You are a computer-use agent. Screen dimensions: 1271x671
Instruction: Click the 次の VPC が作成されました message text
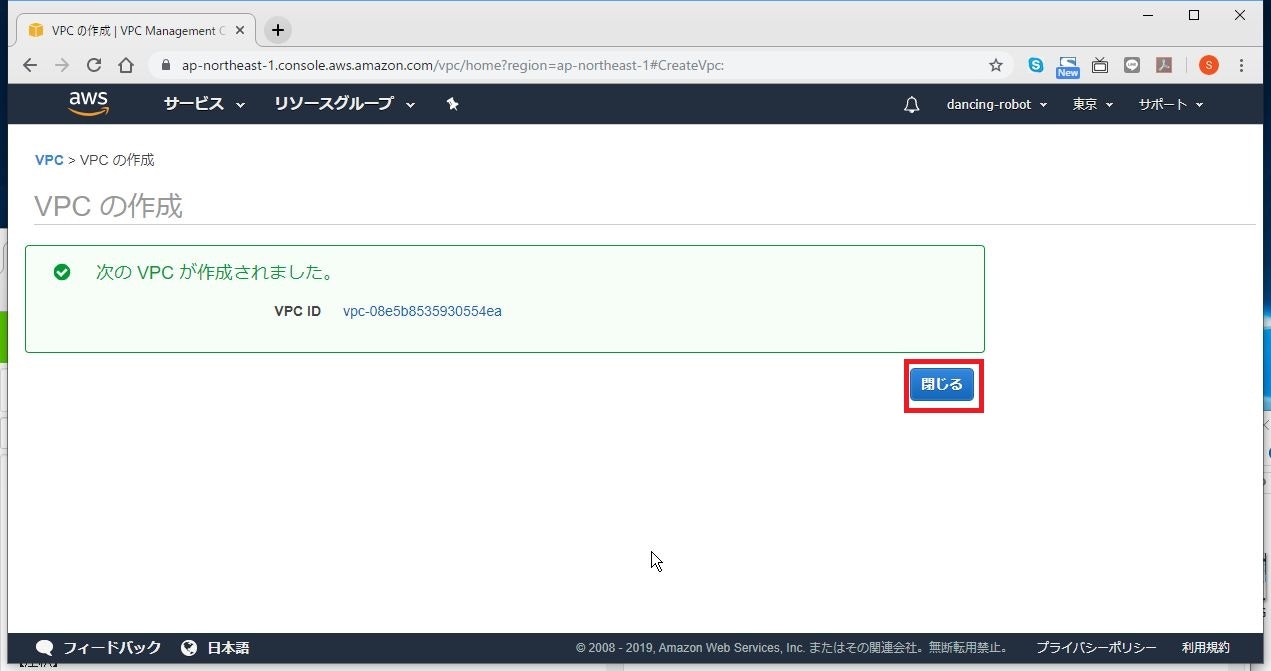tap(215, 272)
